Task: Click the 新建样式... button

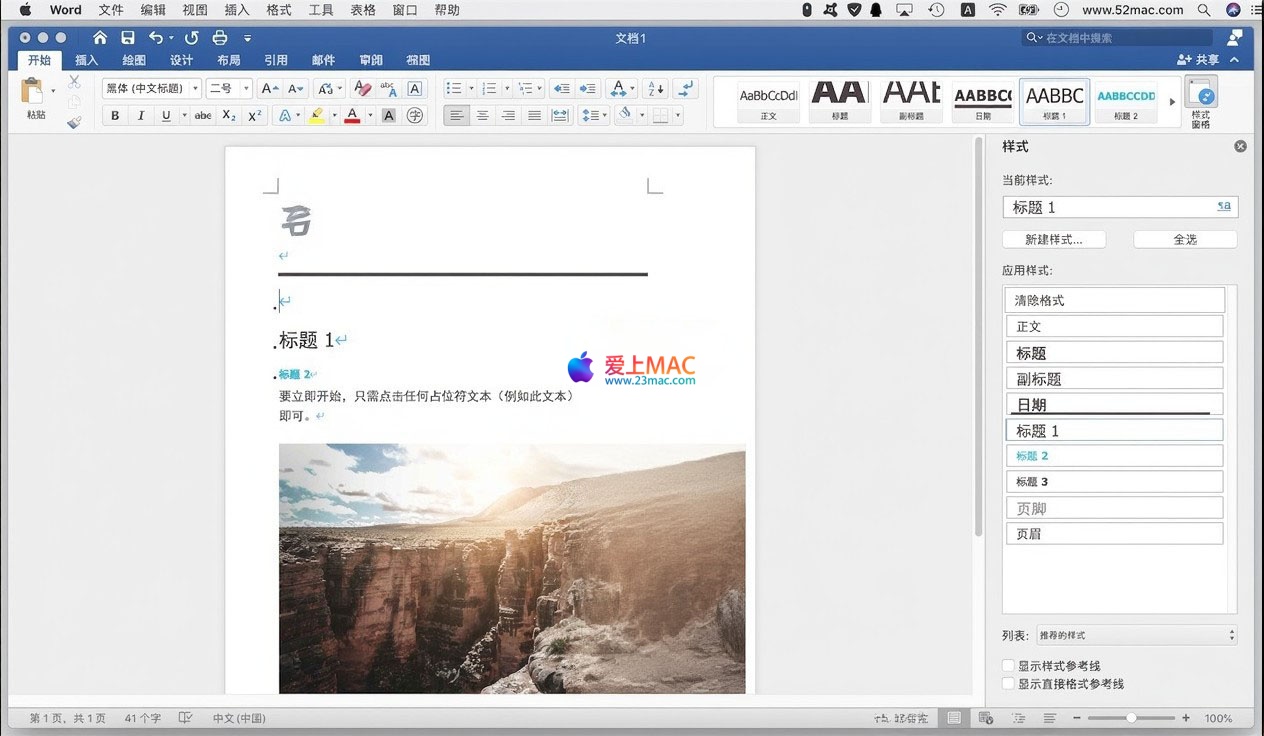Action: [1054, 240]
